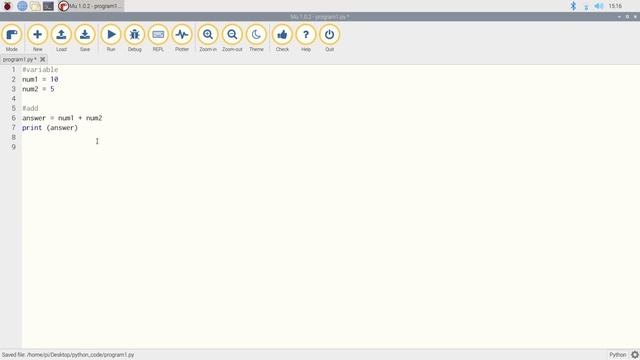Zoom-in the editor text

tap(208, 38)
